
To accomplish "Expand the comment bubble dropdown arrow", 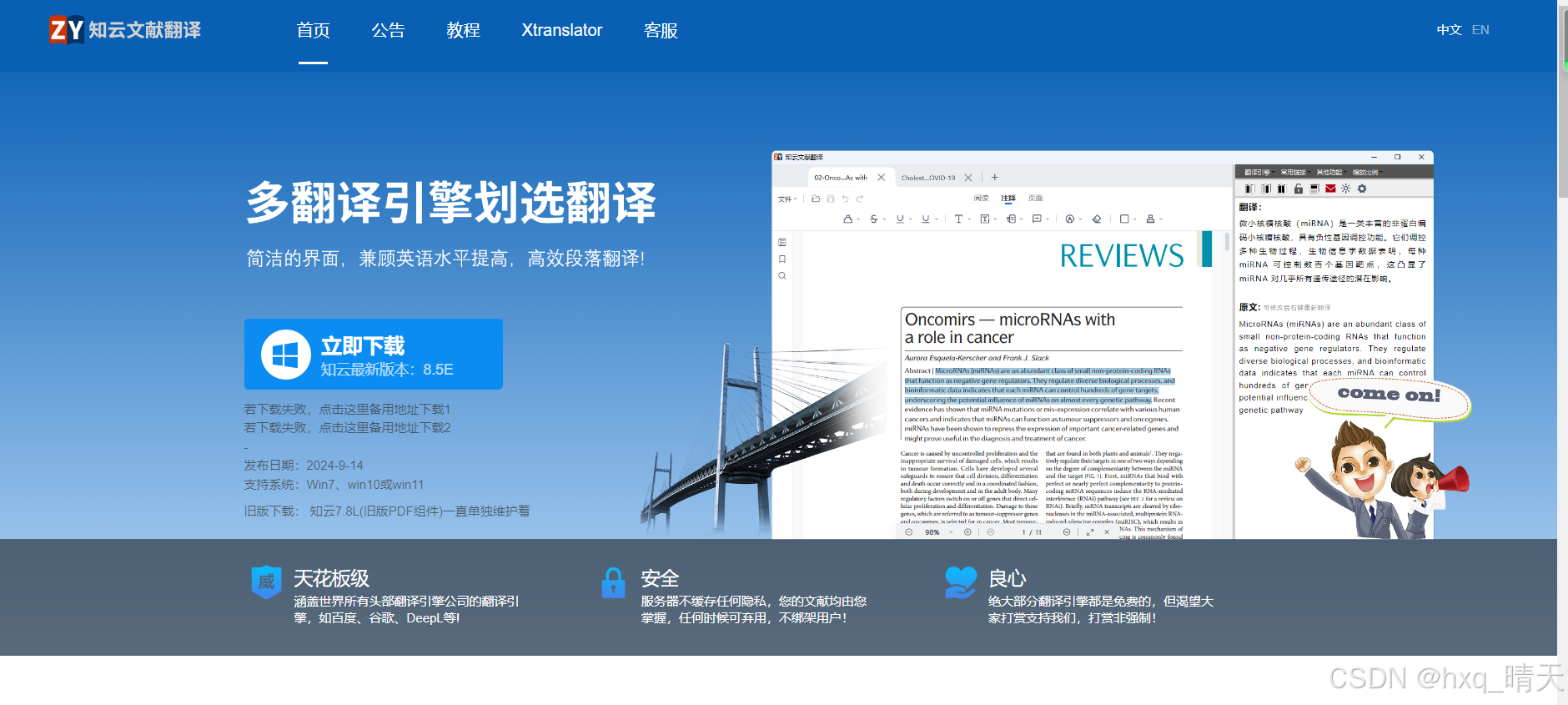I will pyautogui.click(x=1048, y=219).
